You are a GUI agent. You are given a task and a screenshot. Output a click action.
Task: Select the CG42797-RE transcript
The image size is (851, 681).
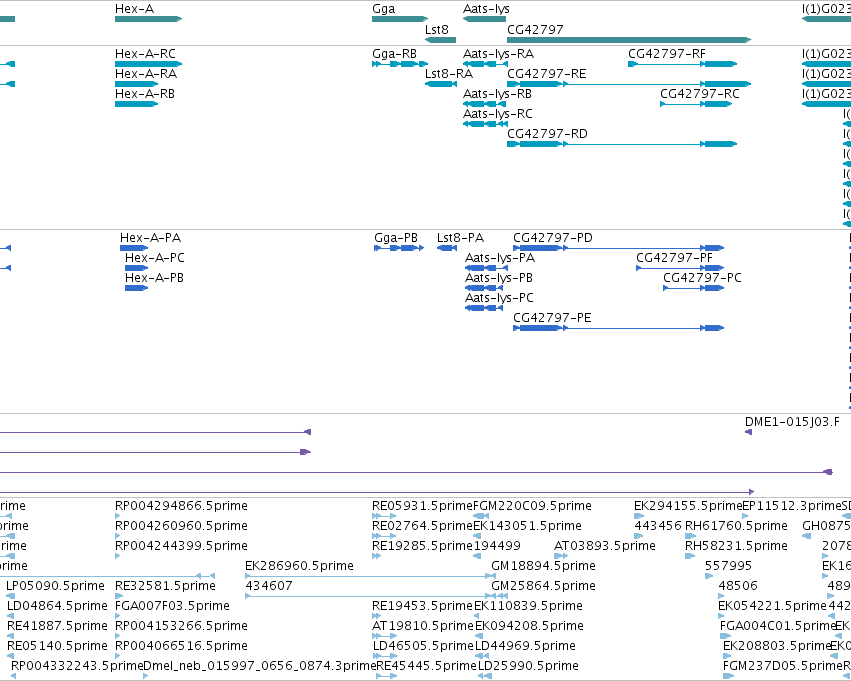pyautogui.click(x=629, y=84)
